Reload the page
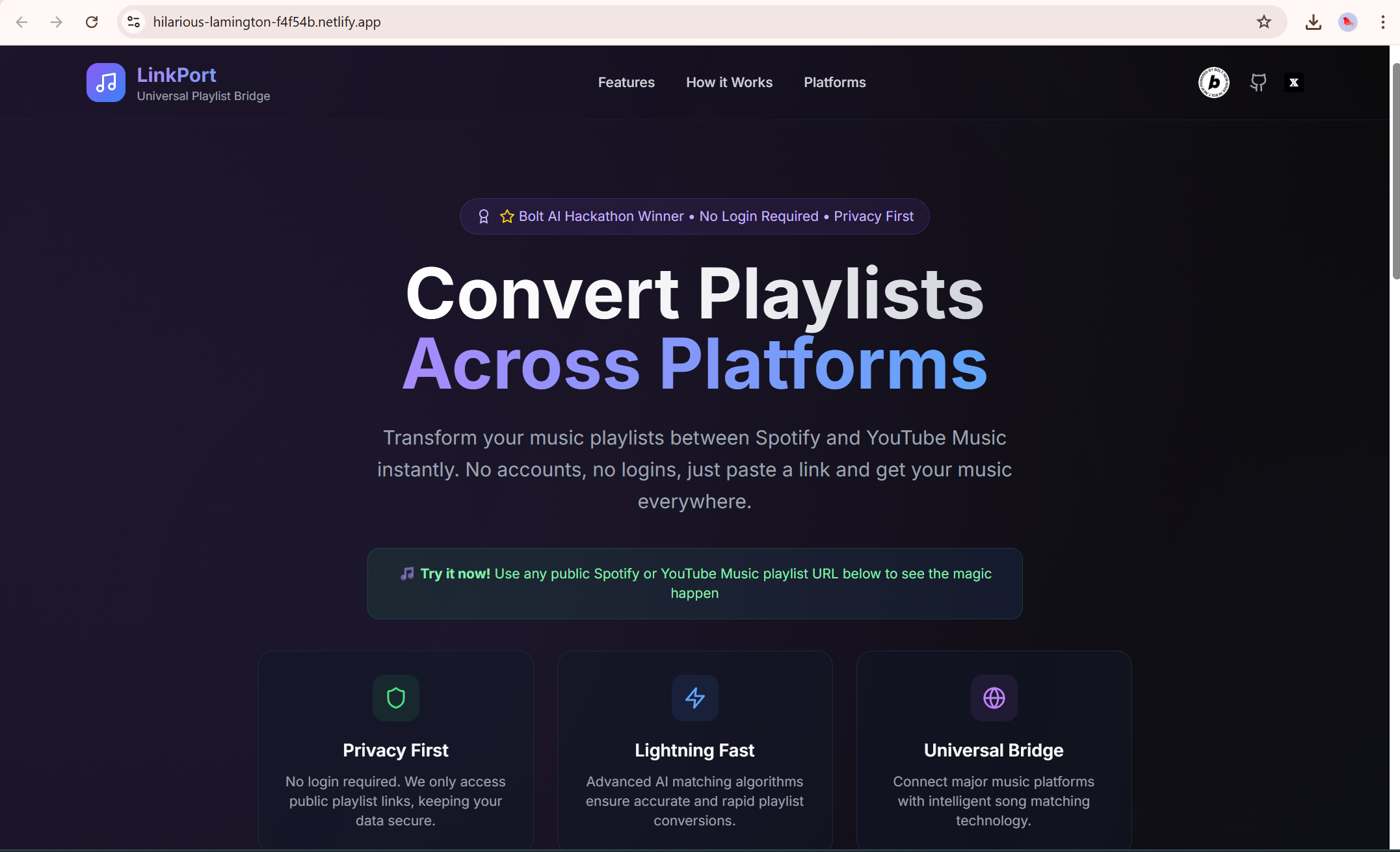This screenshot has height=852, width=1400. point(92,22)
